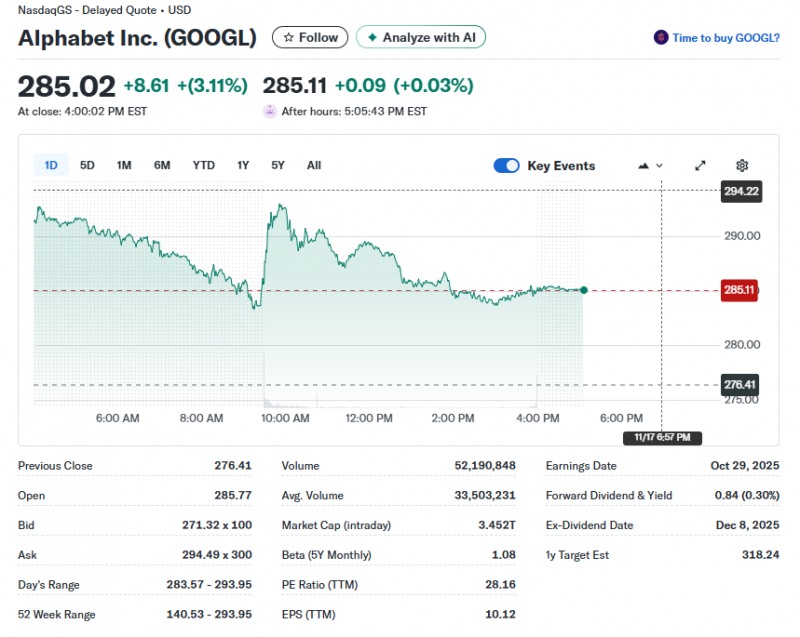Select the 1Y chart range

coord(243,165)
